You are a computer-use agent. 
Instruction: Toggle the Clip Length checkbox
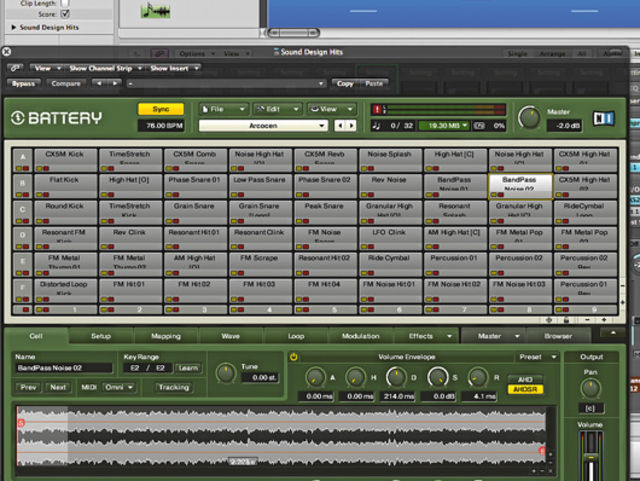[x=64, y=3]
